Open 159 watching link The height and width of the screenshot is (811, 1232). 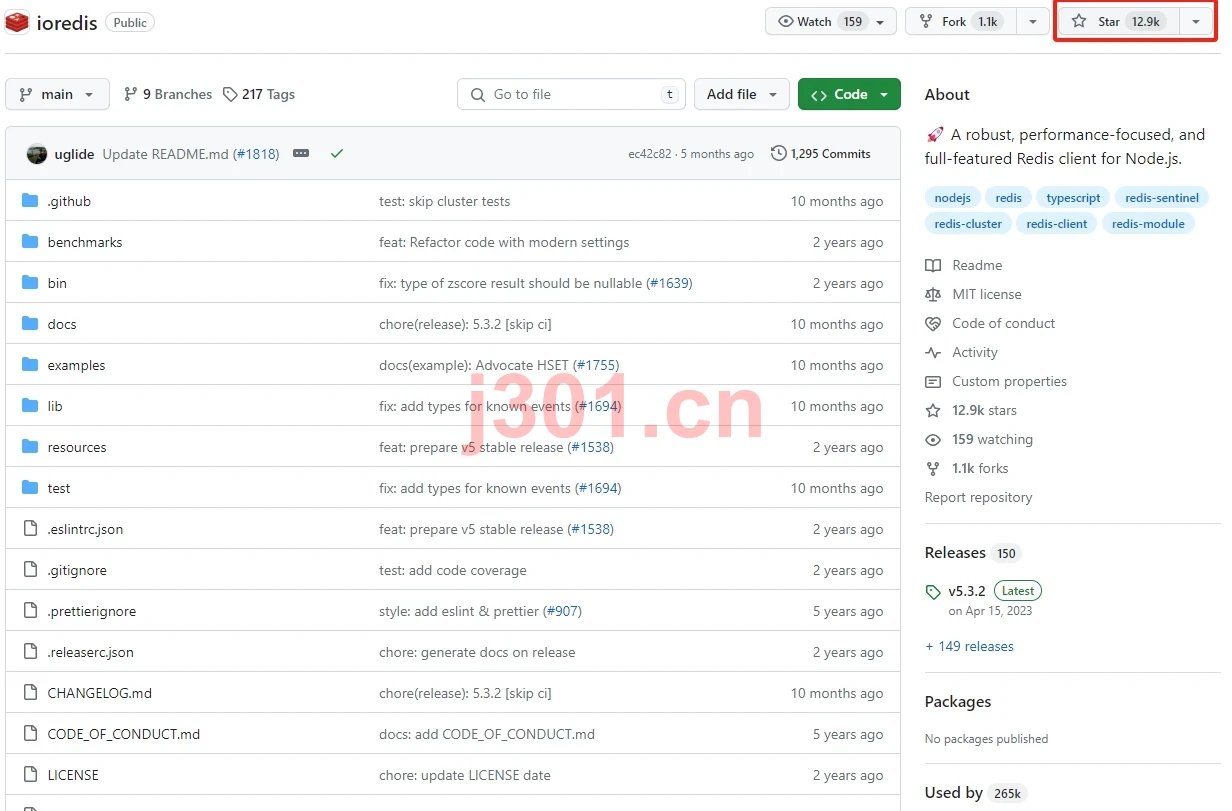tap(992, 439)
